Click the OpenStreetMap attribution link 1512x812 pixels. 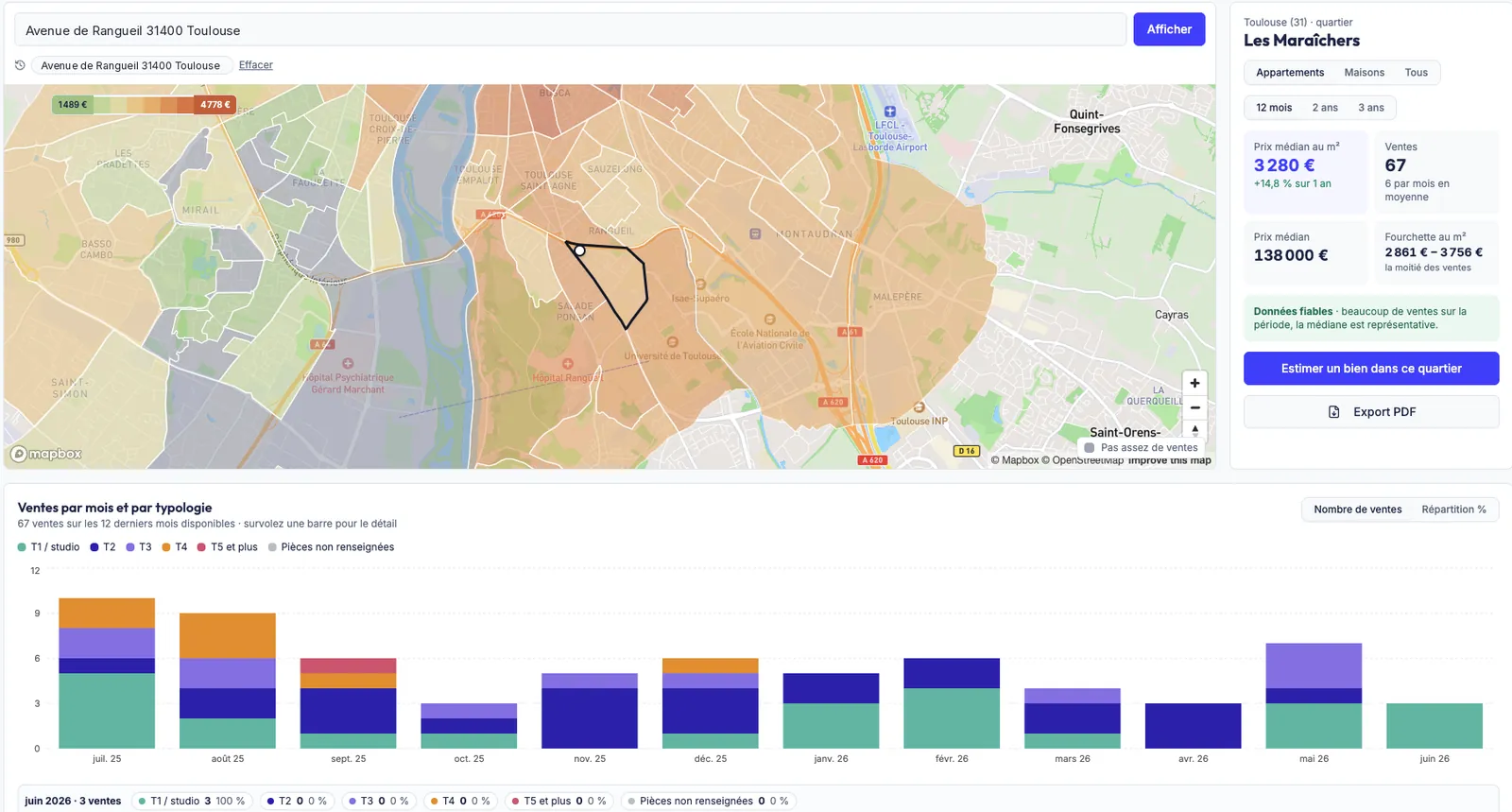1083,460
